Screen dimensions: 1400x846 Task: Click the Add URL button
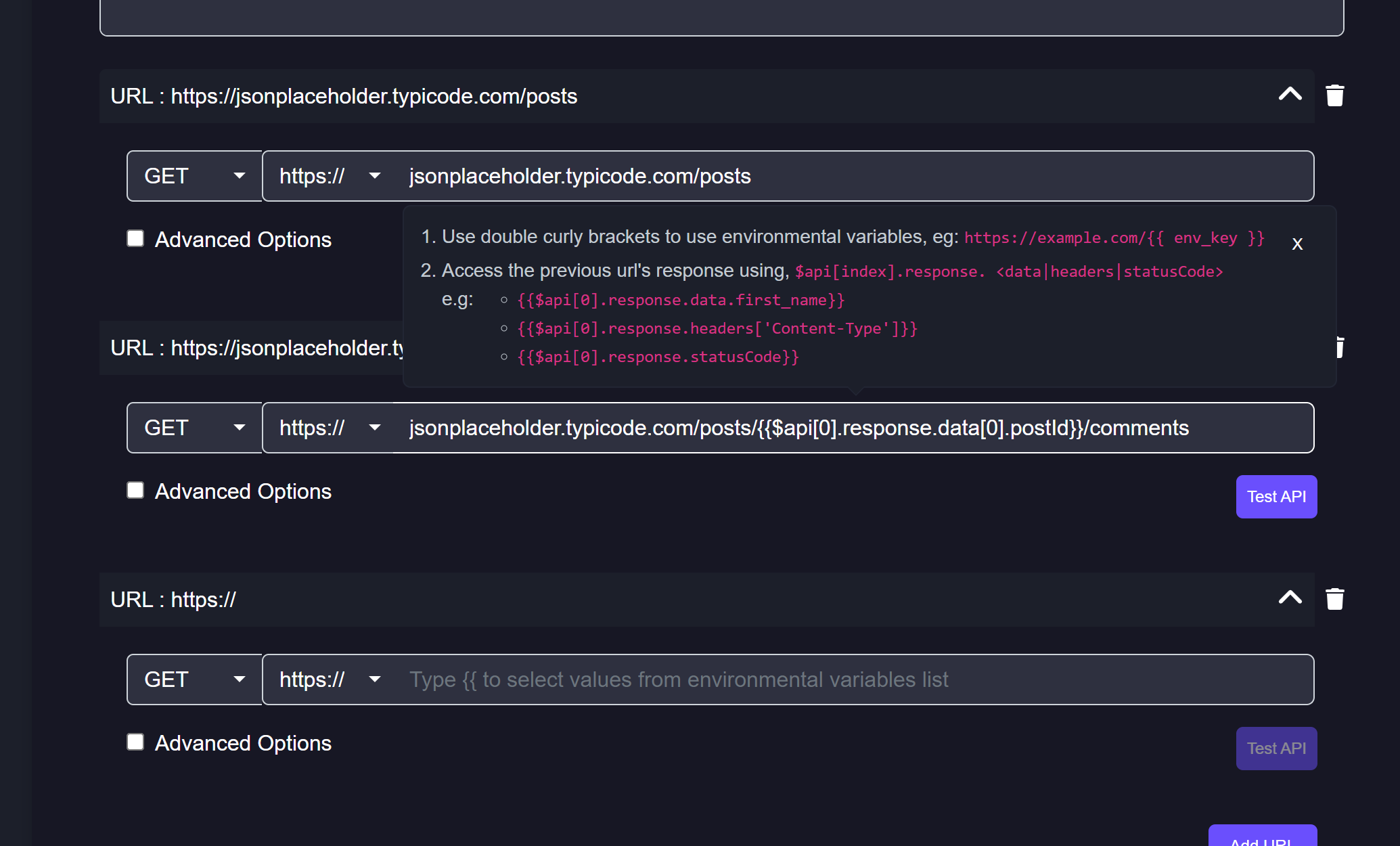point(1262,839)
